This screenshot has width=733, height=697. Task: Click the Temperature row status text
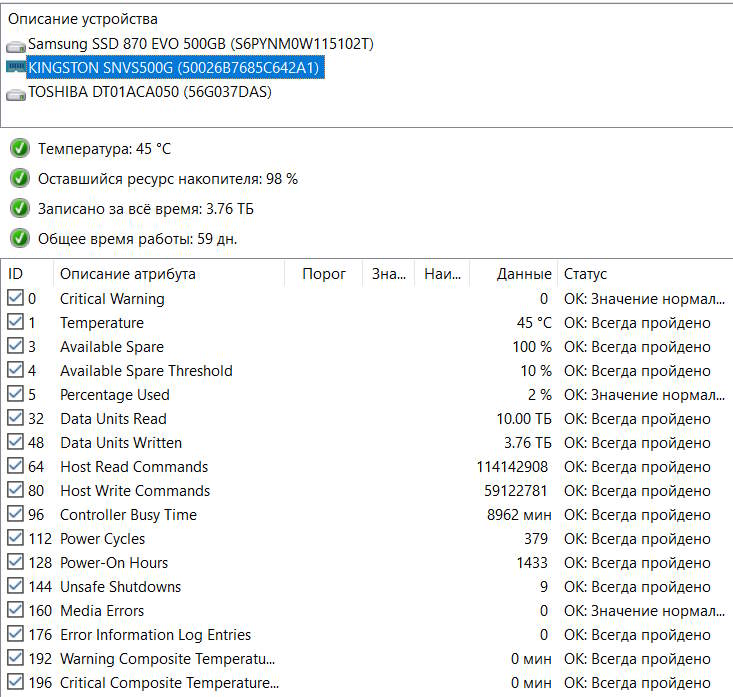pyautogui.click(x=637, y=323)
